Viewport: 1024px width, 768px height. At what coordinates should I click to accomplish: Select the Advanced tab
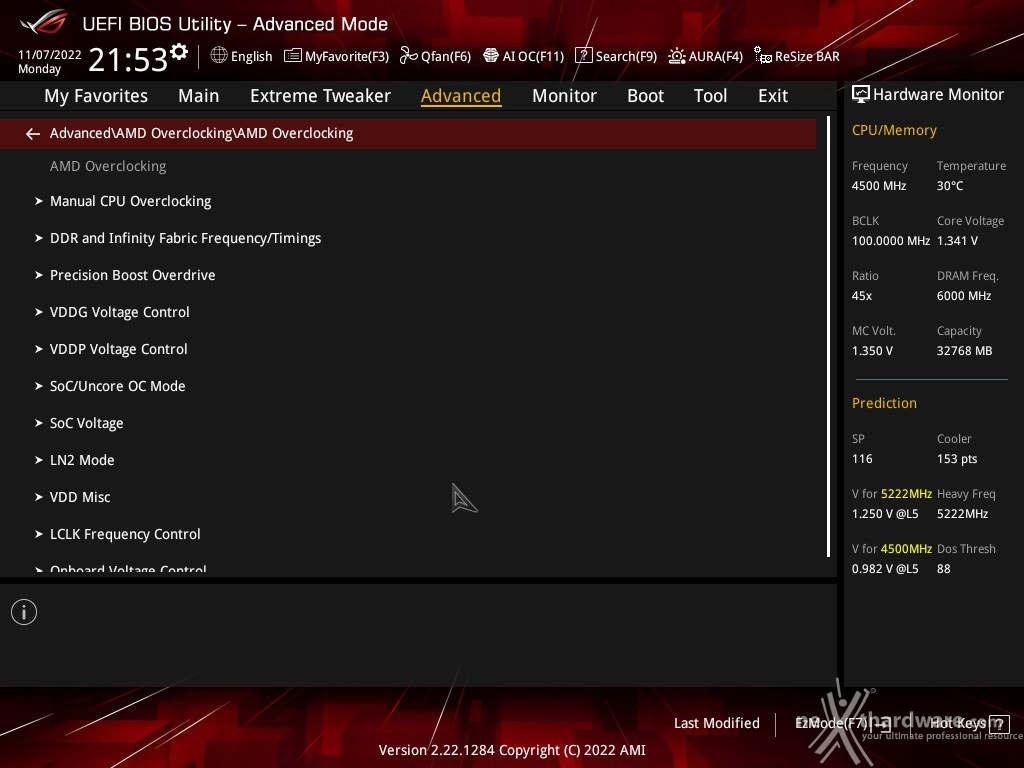(x=461, y=96)
